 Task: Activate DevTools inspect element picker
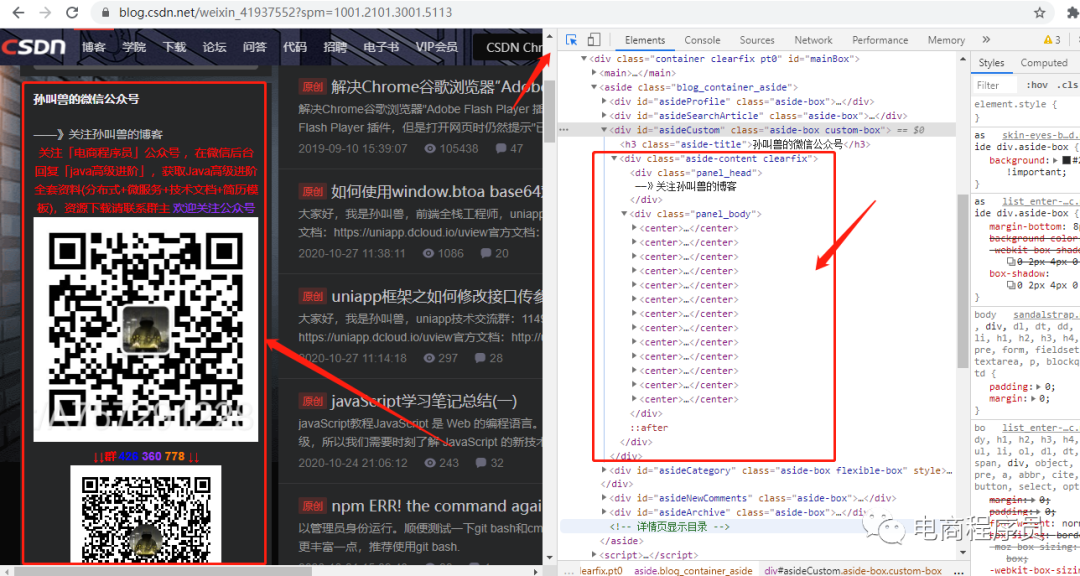pos(571,40)
